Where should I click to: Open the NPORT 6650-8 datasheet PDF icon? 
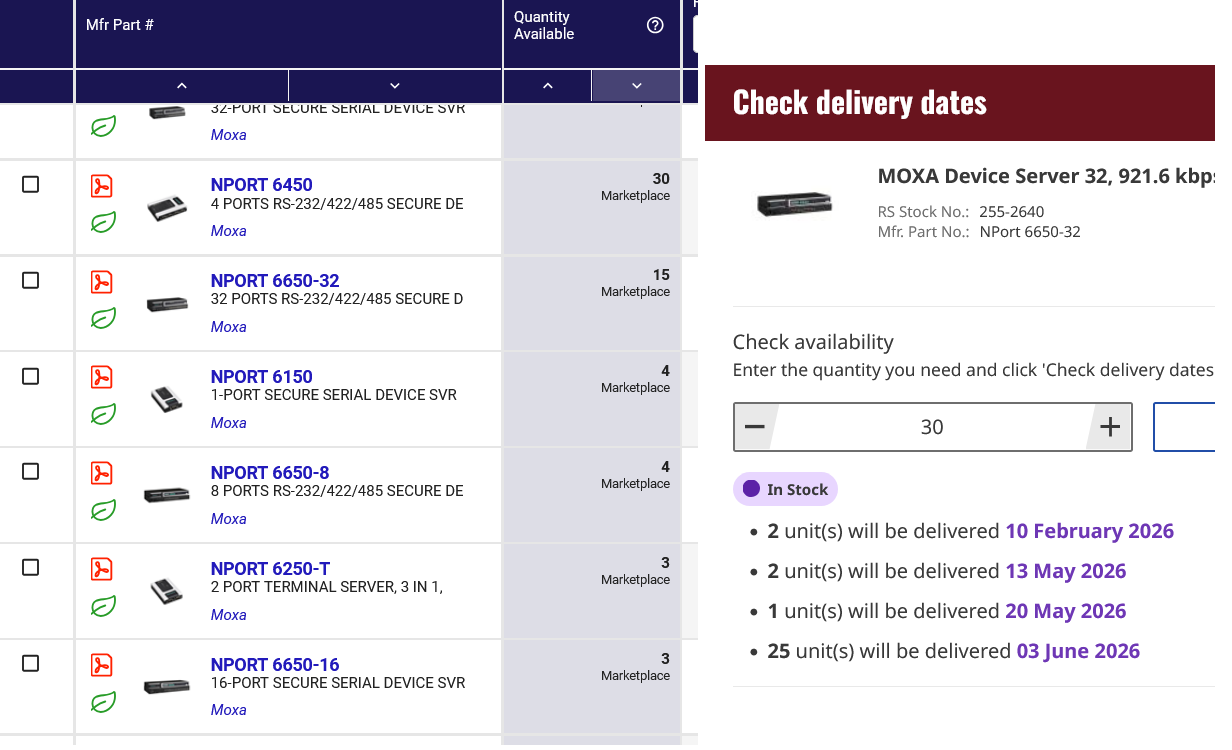pos(102,474)
